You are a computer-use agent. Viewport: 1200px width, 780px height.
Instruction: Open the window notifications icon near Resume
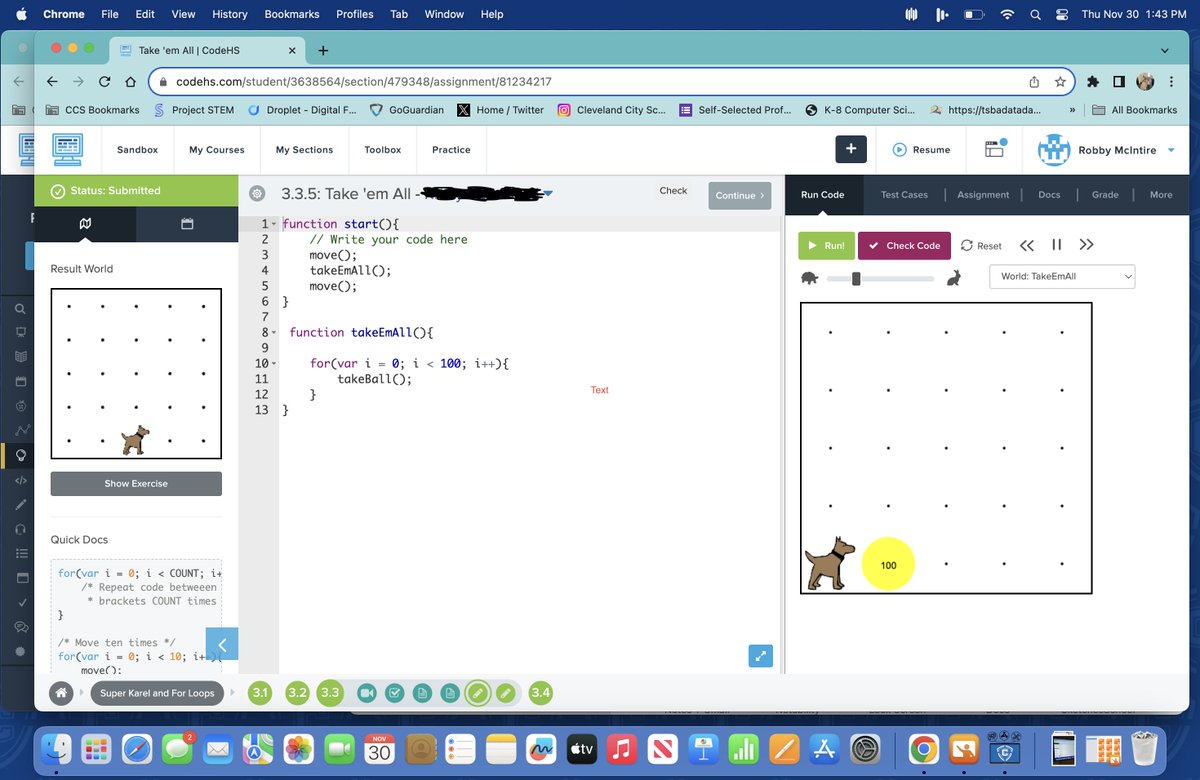pos(995,149)
